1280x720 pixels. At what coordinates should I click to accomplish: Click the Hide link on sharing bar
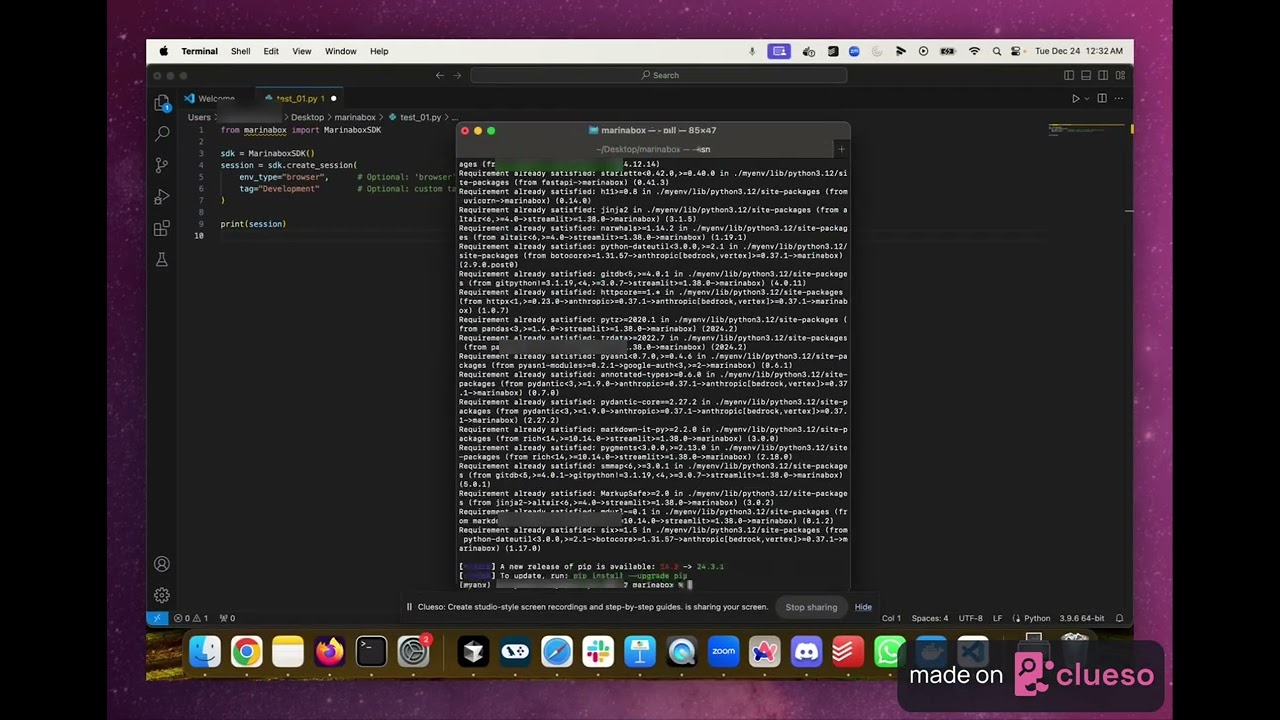click(863, 607)
